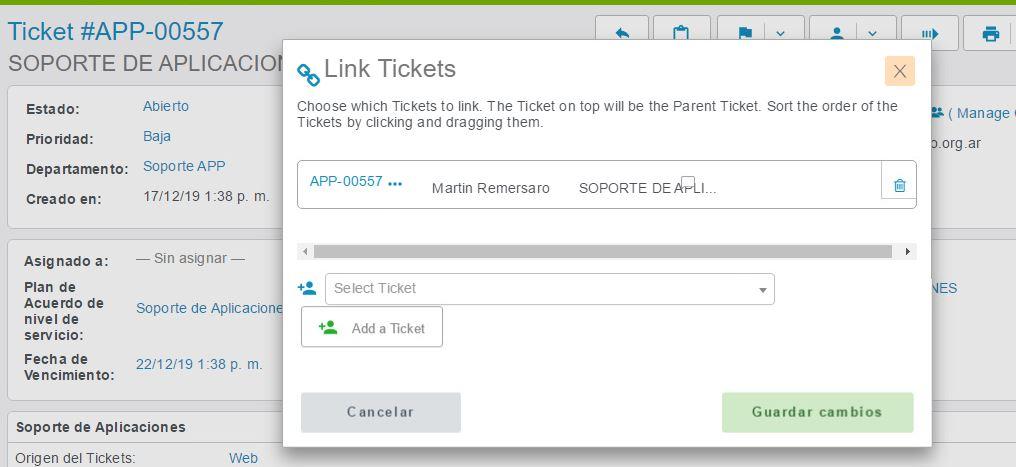This screenshot has height=467, width=1016.
Task: Delete the APP-00557 row with trash icon
Action: tap(899, 185)
